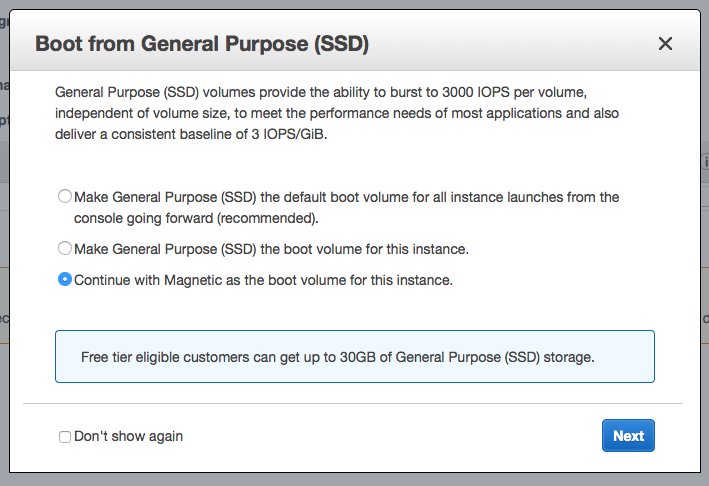709x486 pixels.
Task: Choose SSD boot volume for this instance radio
Action: 65,247
